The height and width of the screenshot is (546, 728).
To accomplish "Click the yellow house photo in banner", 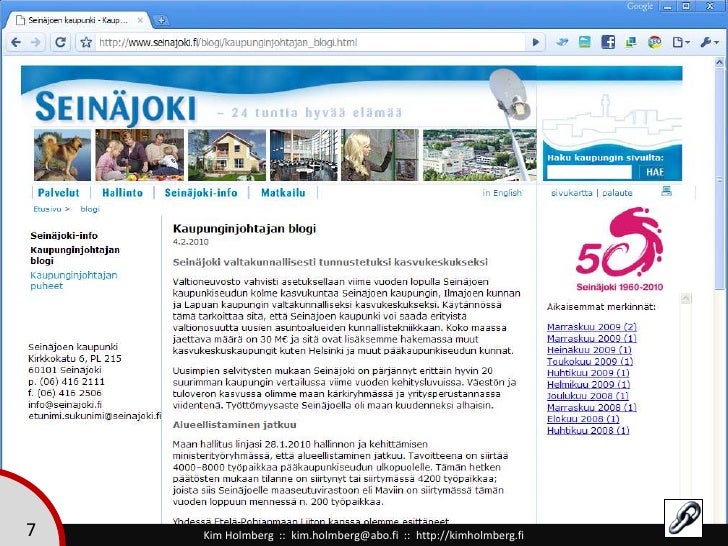I will (x=227, y=155).
